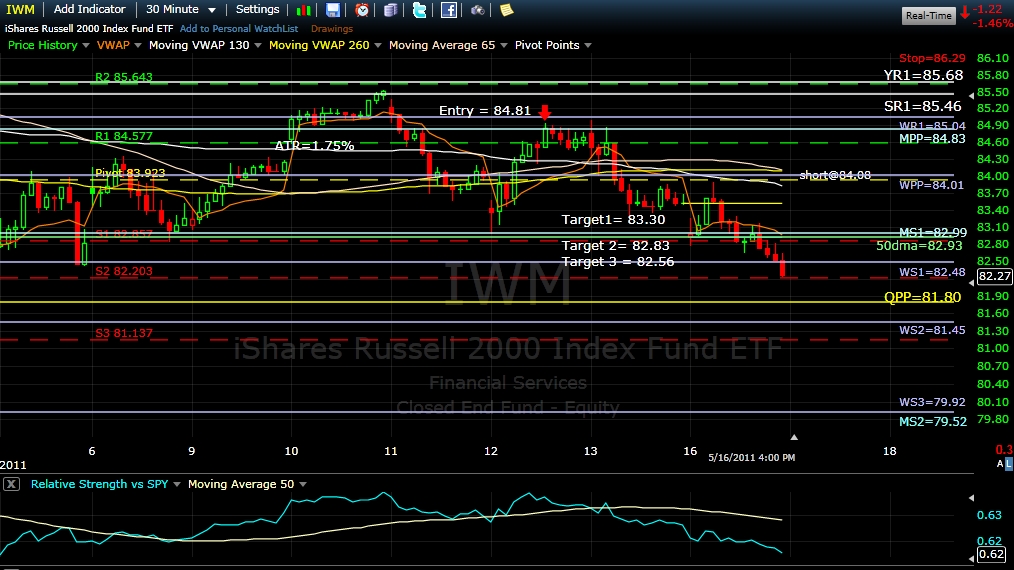
Task: Click the IWM ticker symbol
Action: pyautogui.click(x=20, y=10)
